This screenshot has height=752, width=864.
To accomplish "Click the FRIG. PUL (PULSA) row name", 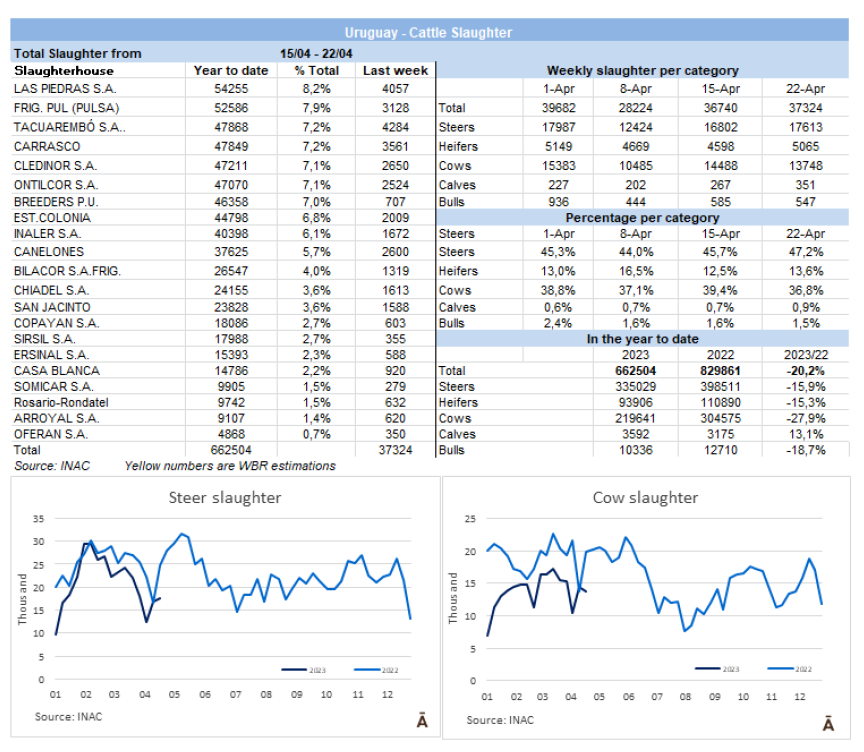I will click(x=60, y=108).
